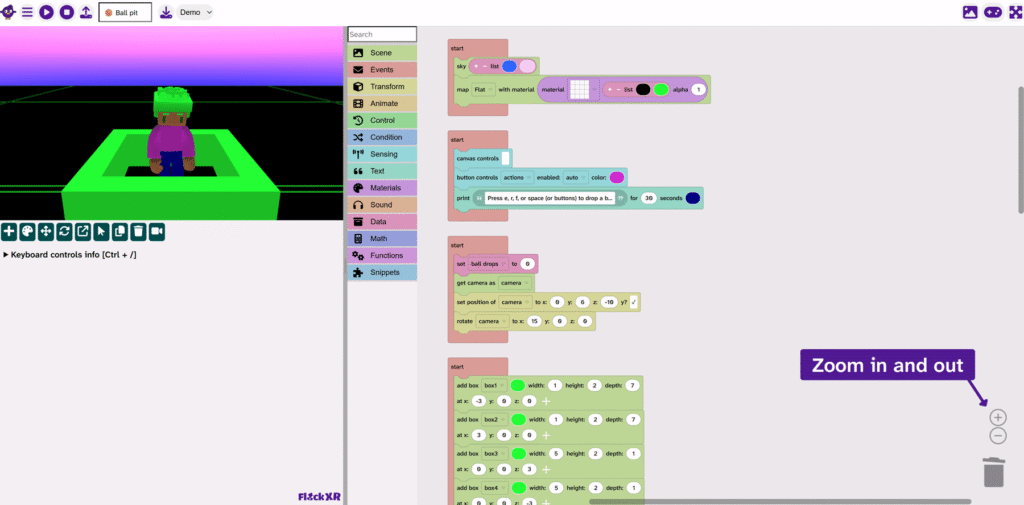Image resolution: width=1024 pixels, height=505 pixels.
Task: Click the green map color swatch
Action: pos(661,90)
